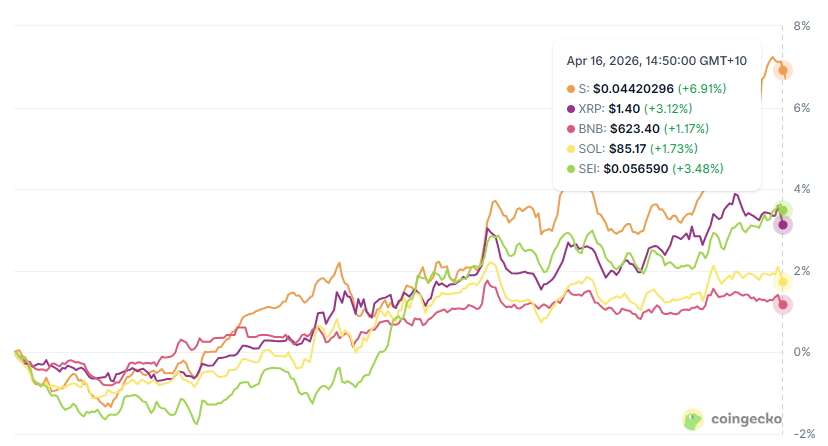Screen dimensions: 828x446
Task: Click the pink BNB data point marker
Action: (x=783, y=305)
